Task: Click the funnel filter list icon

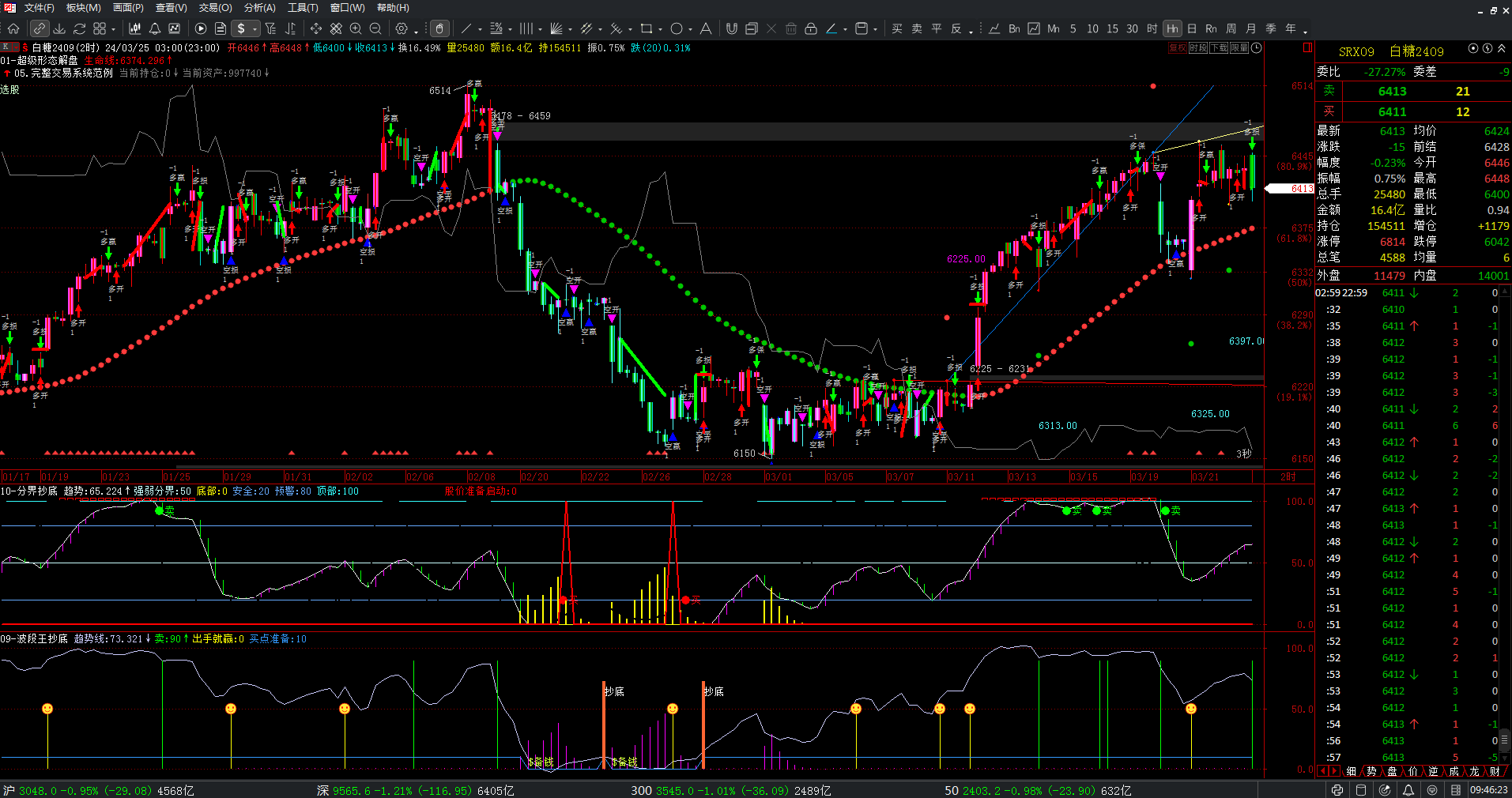Action: (x=271, y=28)
